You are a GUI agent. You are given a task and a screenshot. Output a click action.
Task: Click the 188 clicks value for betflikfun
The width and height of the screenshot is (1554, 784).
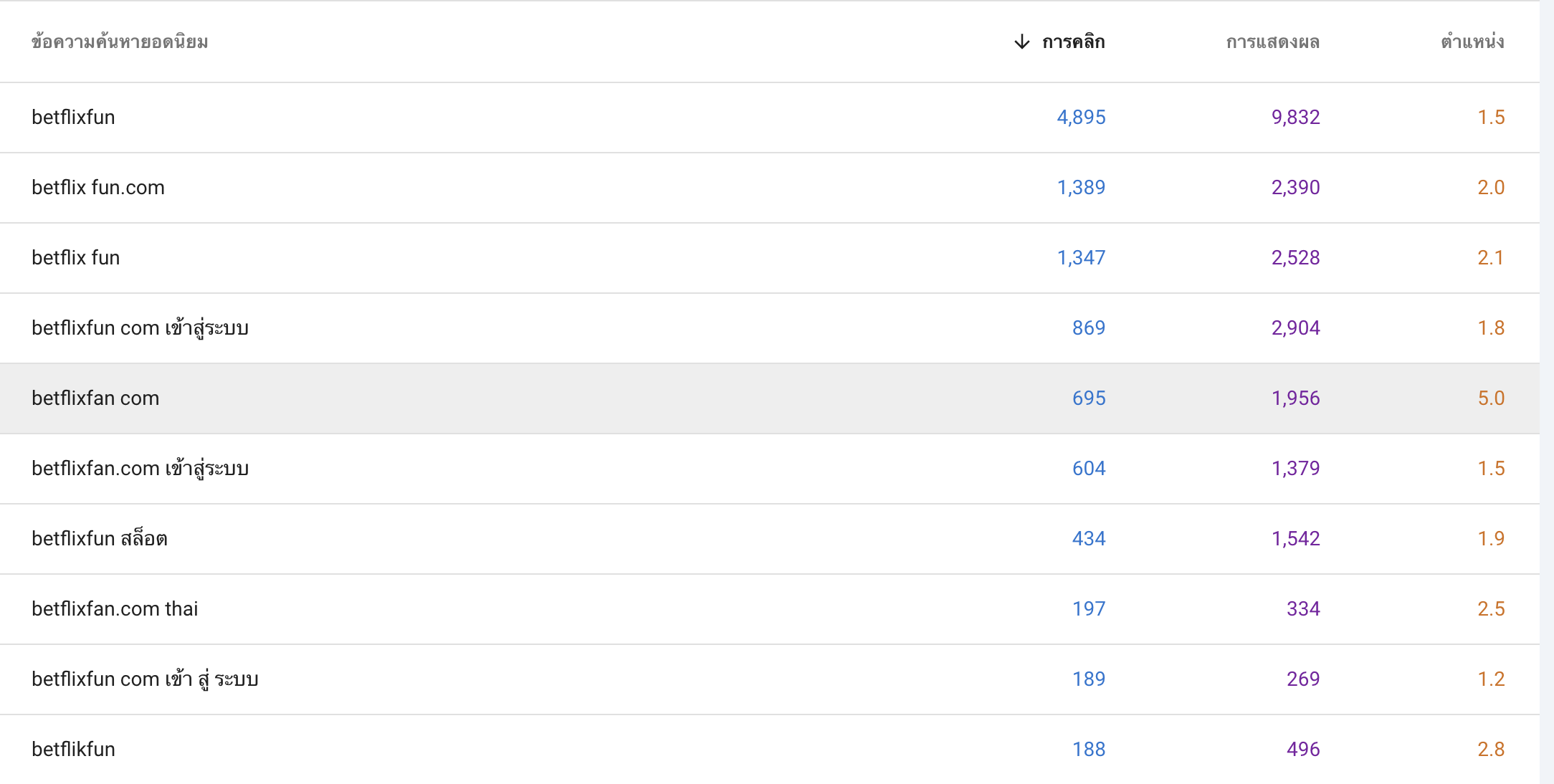coord(1089,750)
